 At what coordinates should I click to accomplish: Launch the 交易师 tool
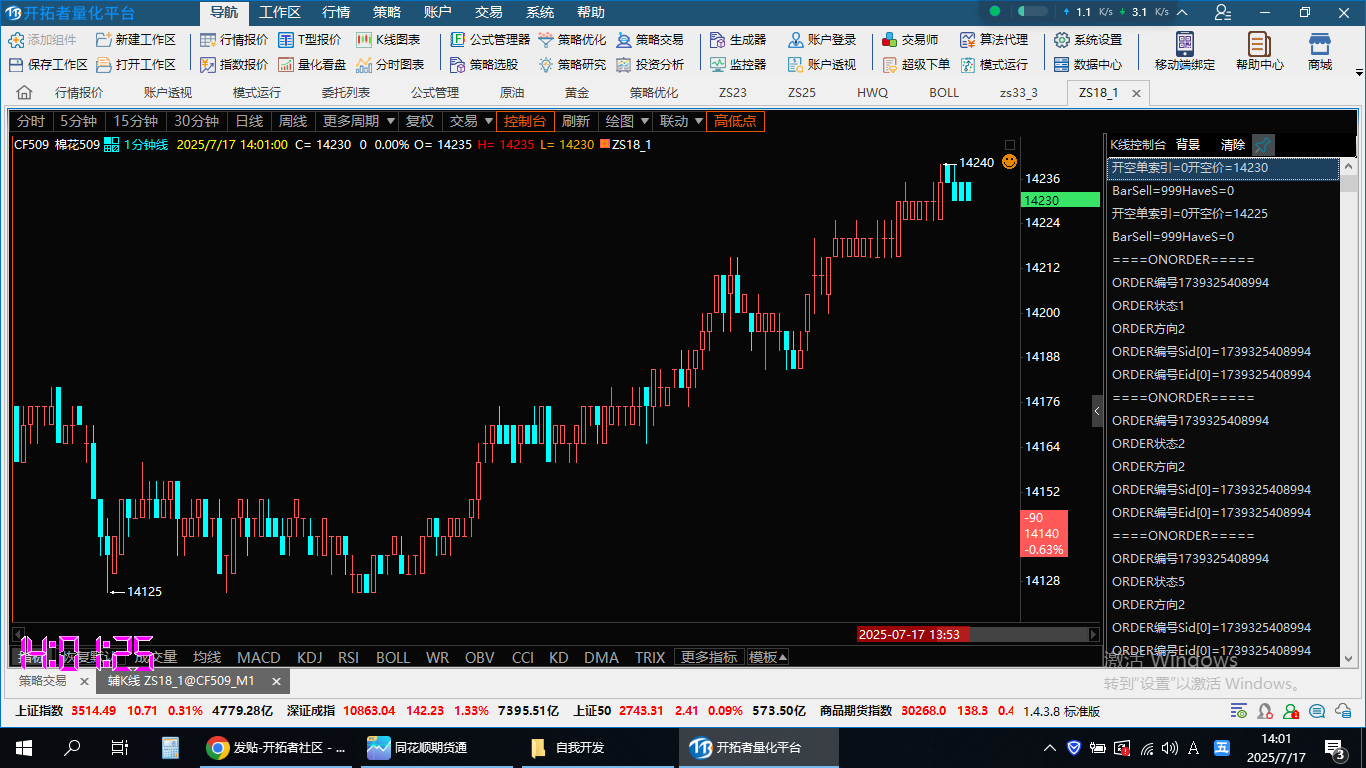click(910, 40)
